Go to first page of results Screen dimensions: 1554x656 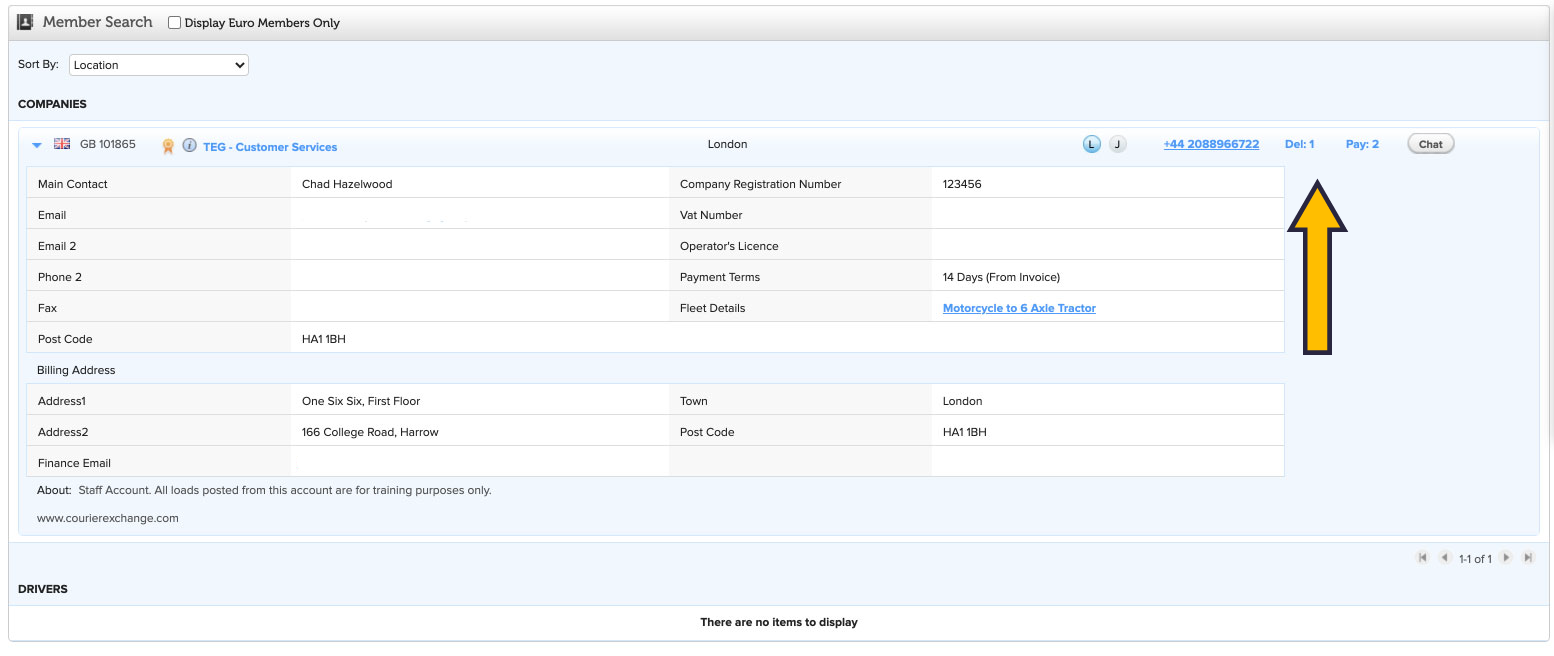1422,558
